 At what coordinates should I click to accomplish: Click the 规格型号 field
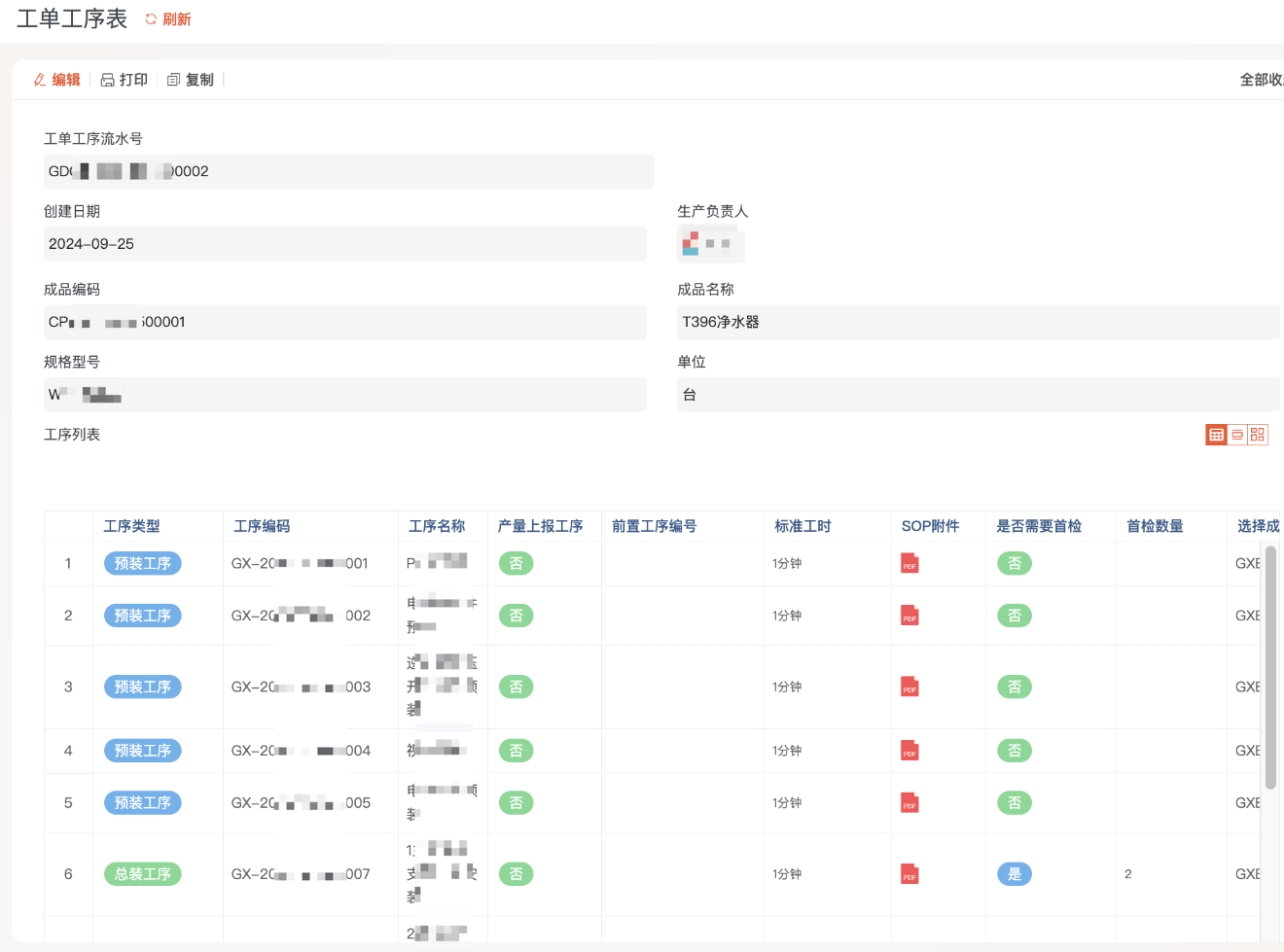point(345,395)
